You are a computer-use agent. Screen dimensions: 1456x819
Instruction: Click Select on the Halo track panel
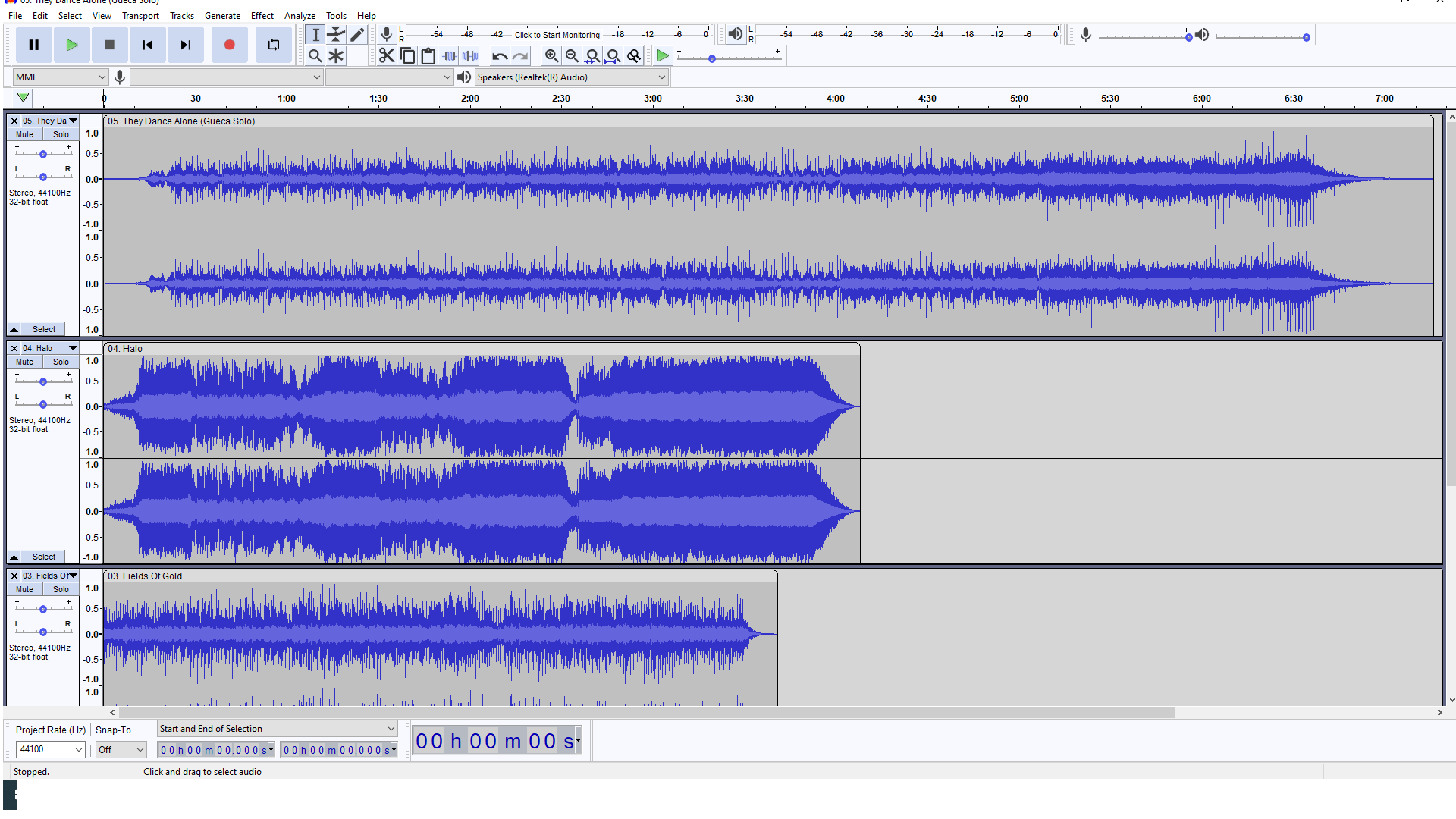click(x=43, y=556)
